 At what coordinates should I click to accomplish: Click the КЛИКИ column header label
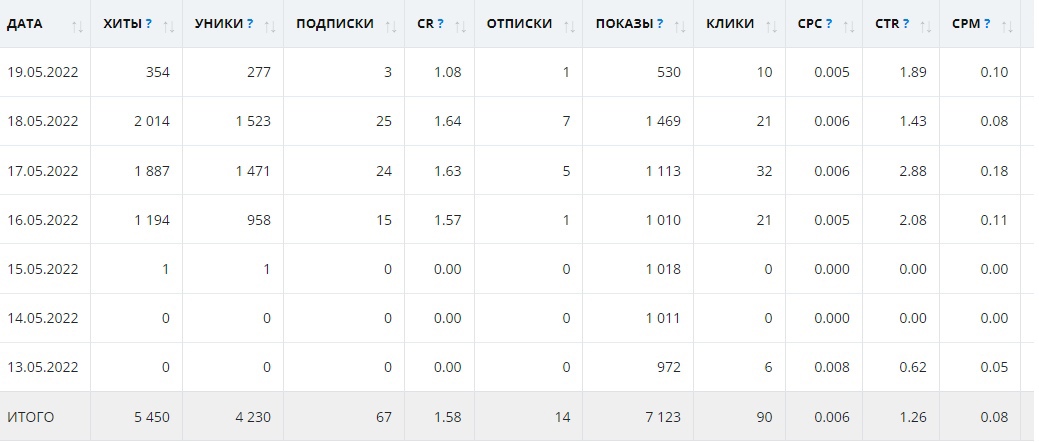[730, 24]
